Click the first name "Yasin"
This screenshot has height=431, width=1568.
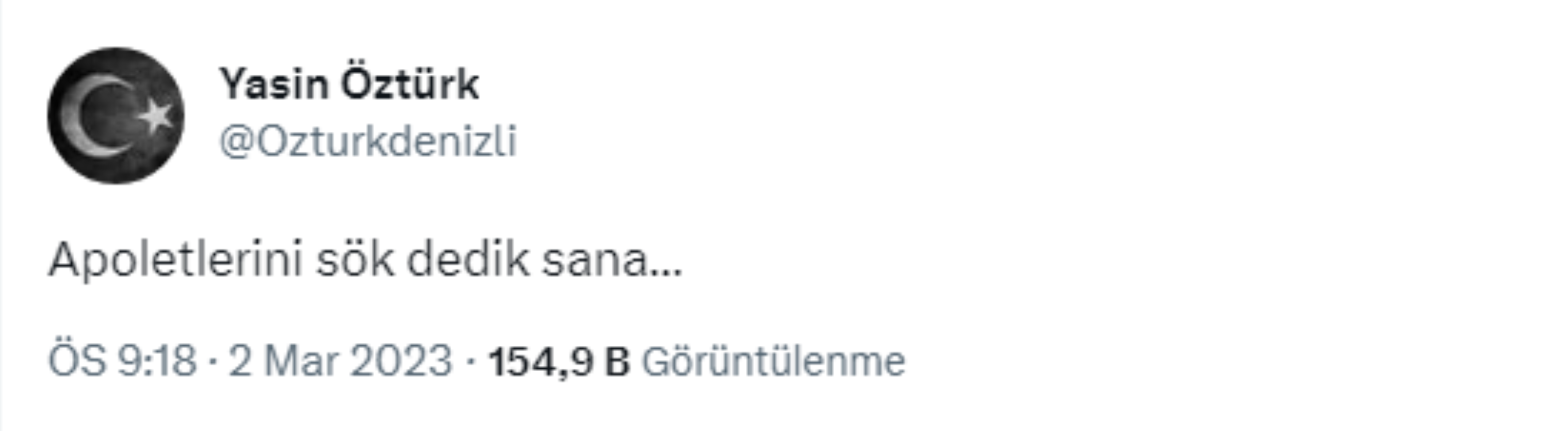(x=274, y=84)
